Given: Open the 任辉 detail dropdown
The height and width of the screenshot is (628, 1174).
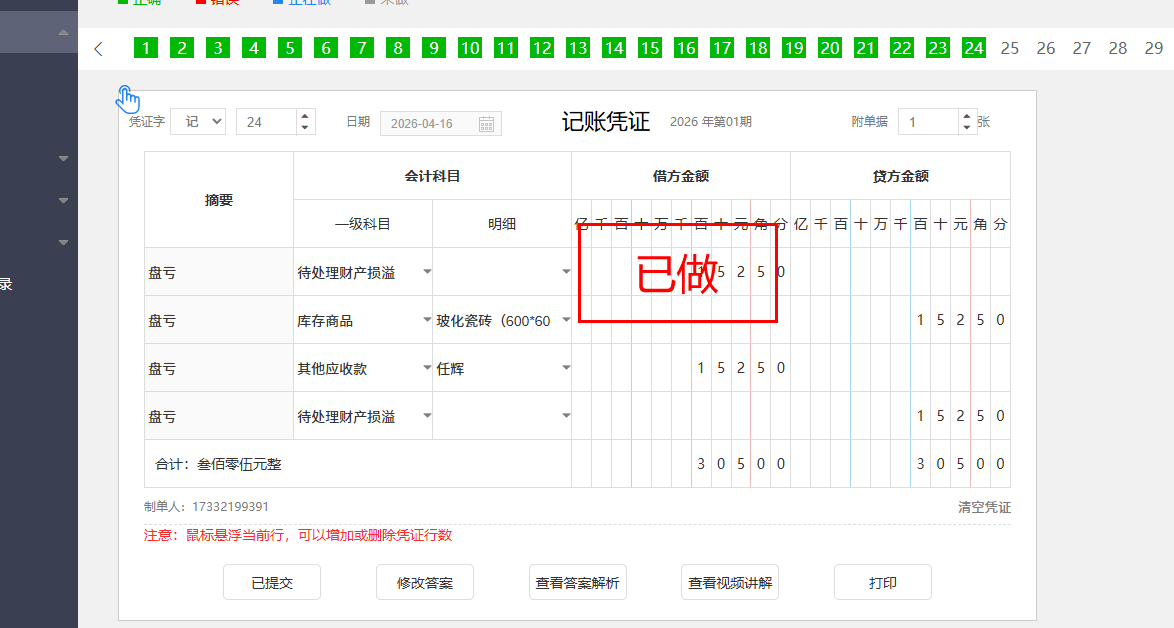Looking at the screenshot, I should point(566,368).
